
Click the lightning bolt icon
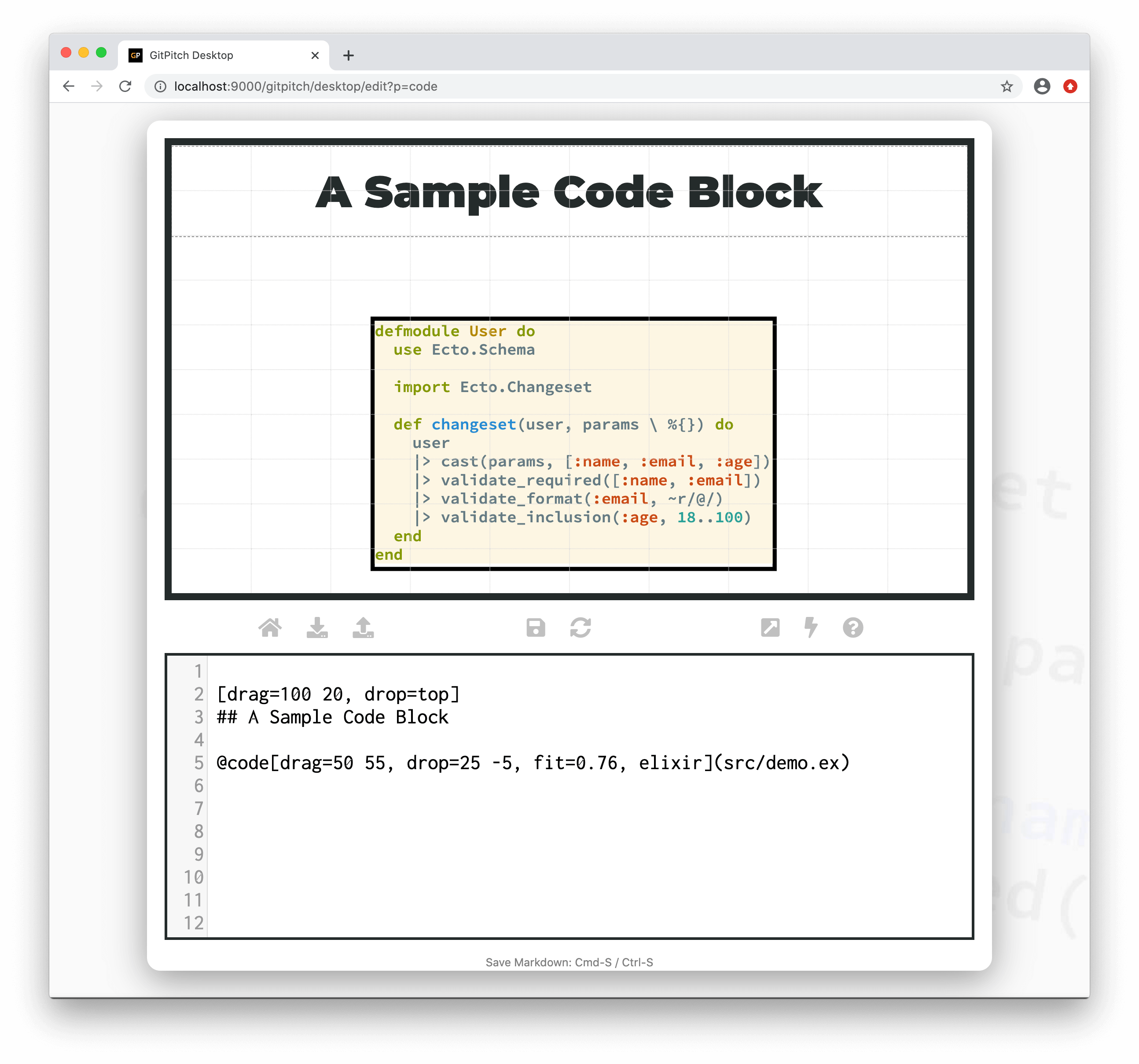click(x=811, y=627)
